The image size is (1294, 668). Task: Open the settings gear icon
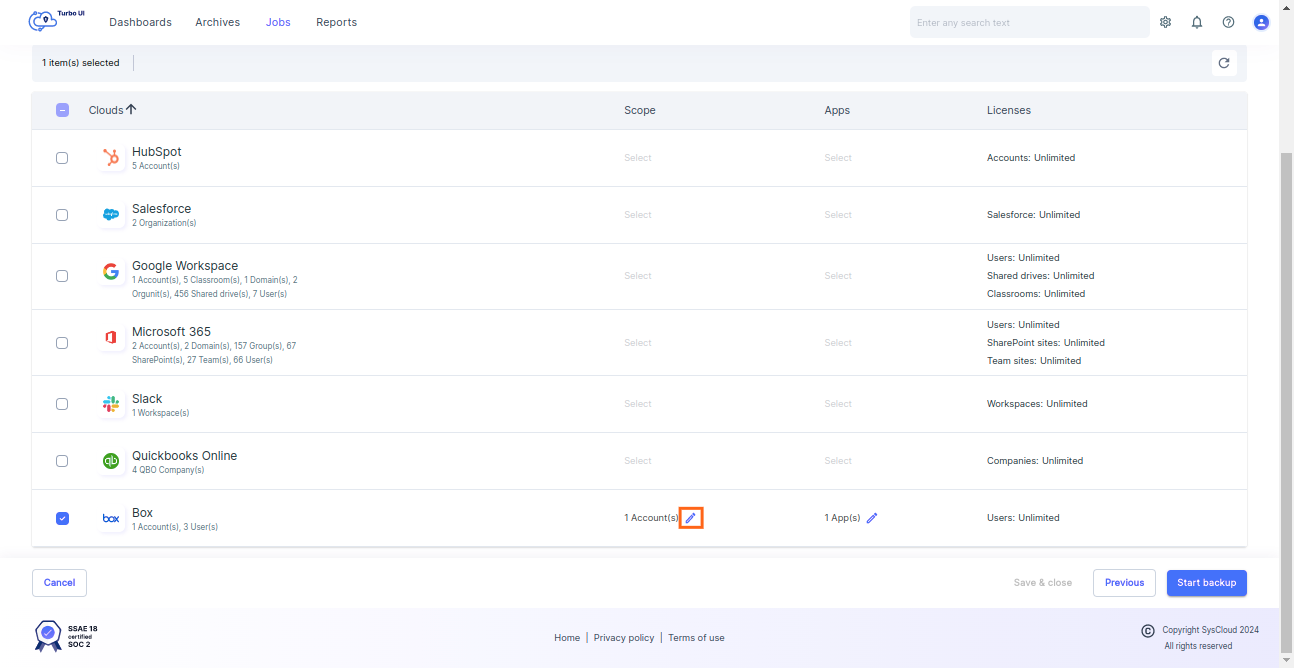pos(1165,21)
